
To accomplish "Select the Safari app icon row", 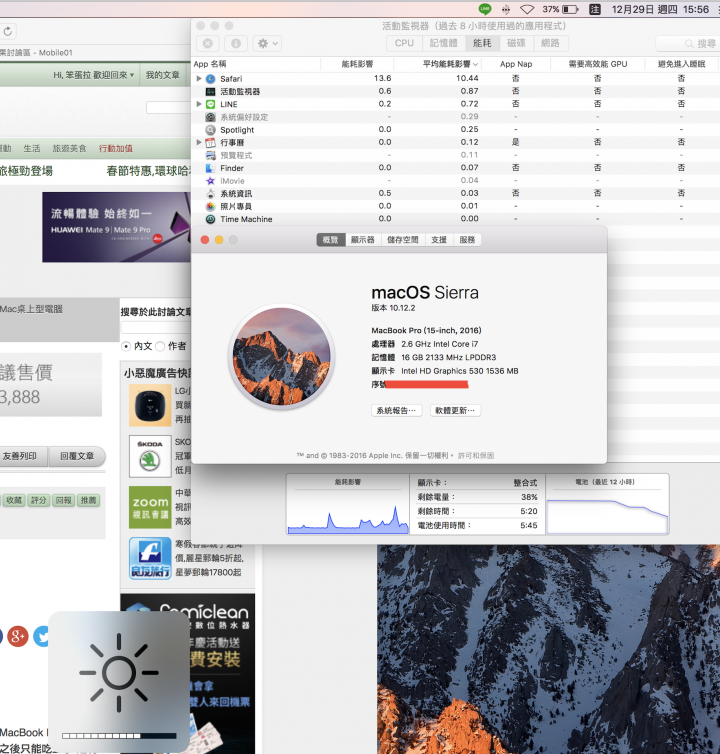I will [x=210, y=79].
